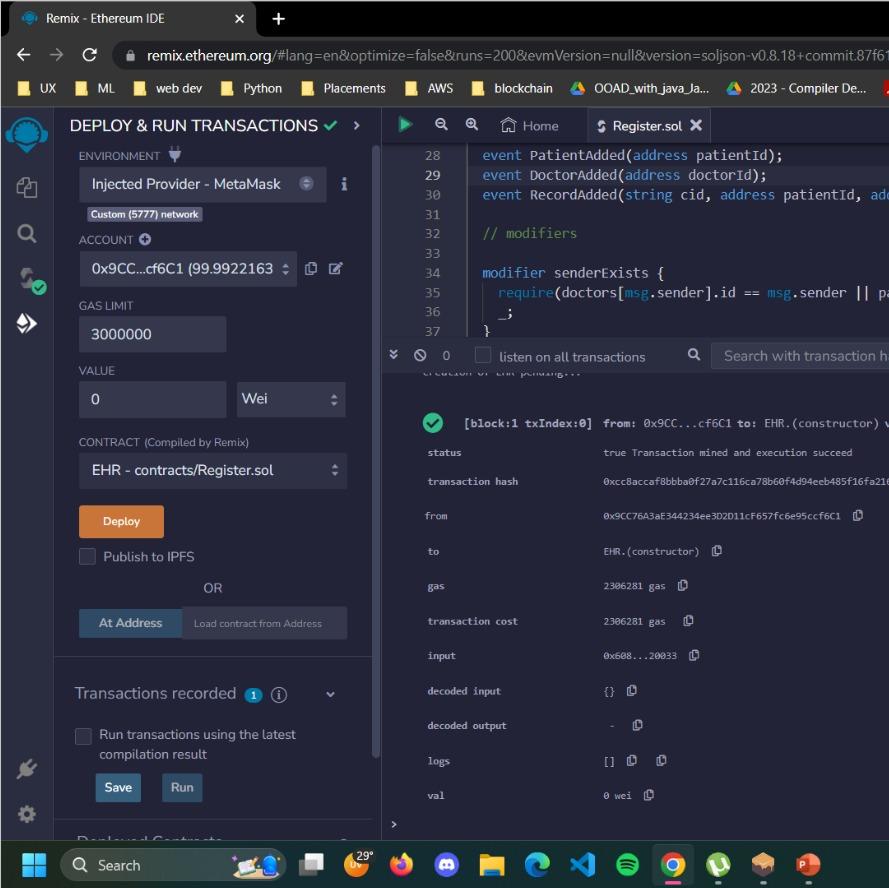The height and width of the screenshot is (888, 889).
Task: Select the Register.sol editor tab
Action: (x=640, y=126)
